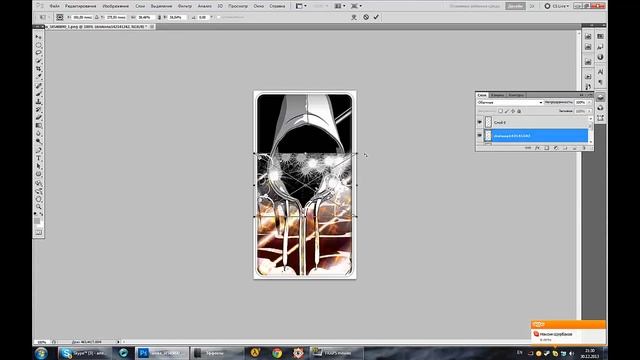Select the Hand tool
640x360 pixels.
pos(38,199)
